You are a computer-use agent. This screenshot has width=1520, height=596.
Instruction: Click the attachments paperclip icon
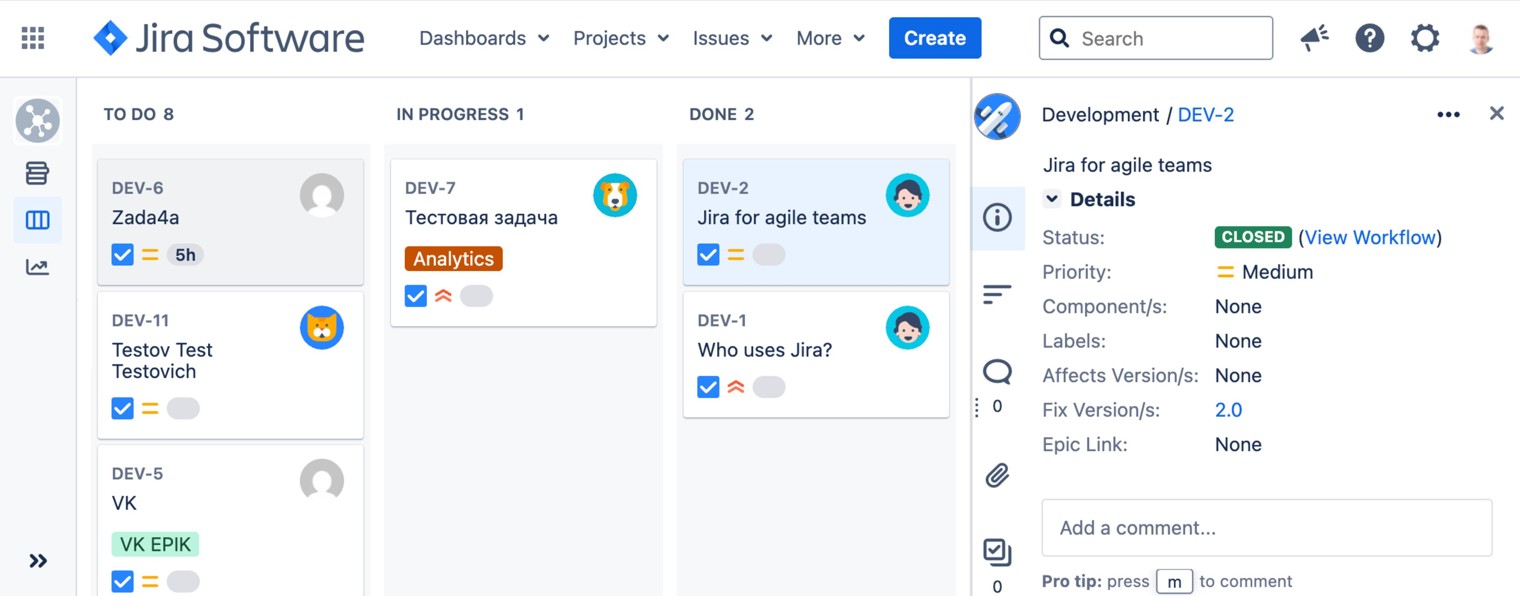(x=997, y=475)
